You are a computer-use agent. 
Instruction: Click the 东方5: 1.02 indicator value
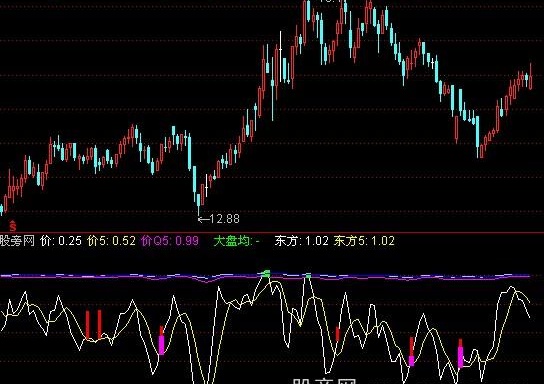(364, 240)
